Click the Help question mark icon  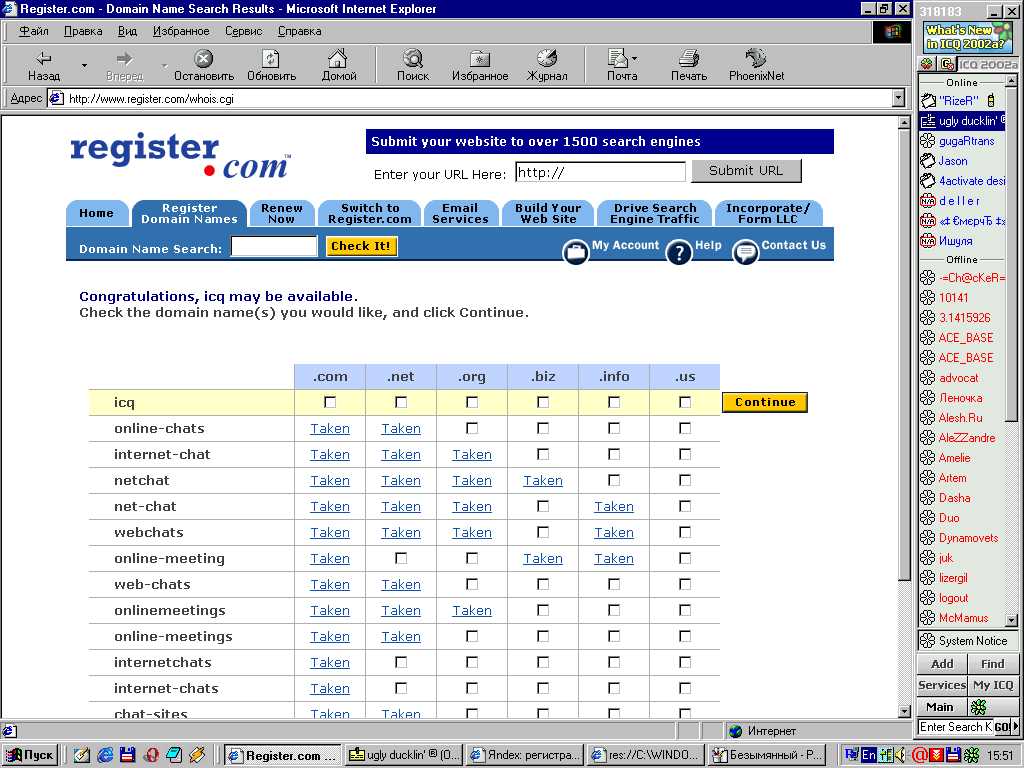point(679,251)
